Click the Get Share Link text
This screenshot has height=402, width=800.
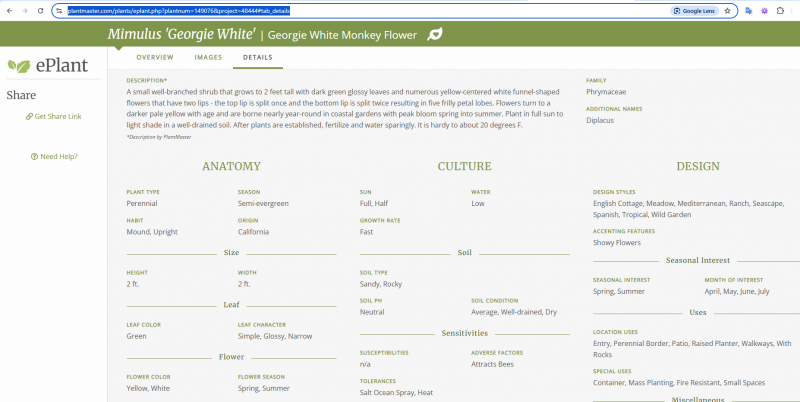click(x=58, y=117)
